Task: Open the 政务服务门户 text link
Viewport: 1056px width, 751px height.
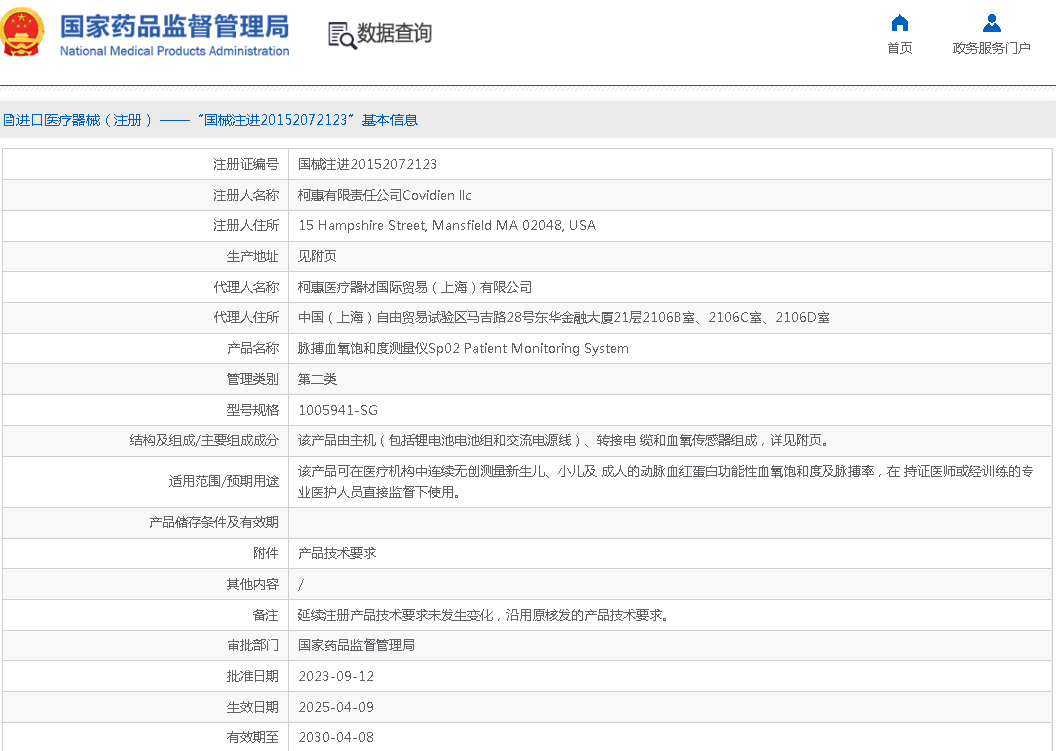Action: 991,48
